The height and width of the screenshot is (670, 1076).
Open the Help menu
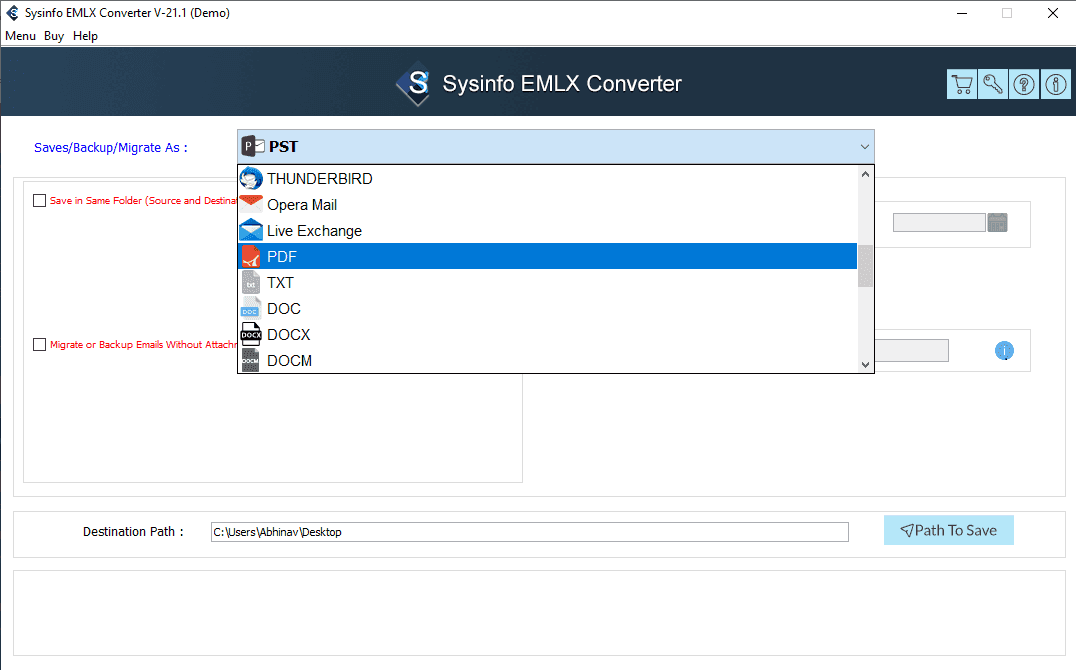tap(85, 36)
